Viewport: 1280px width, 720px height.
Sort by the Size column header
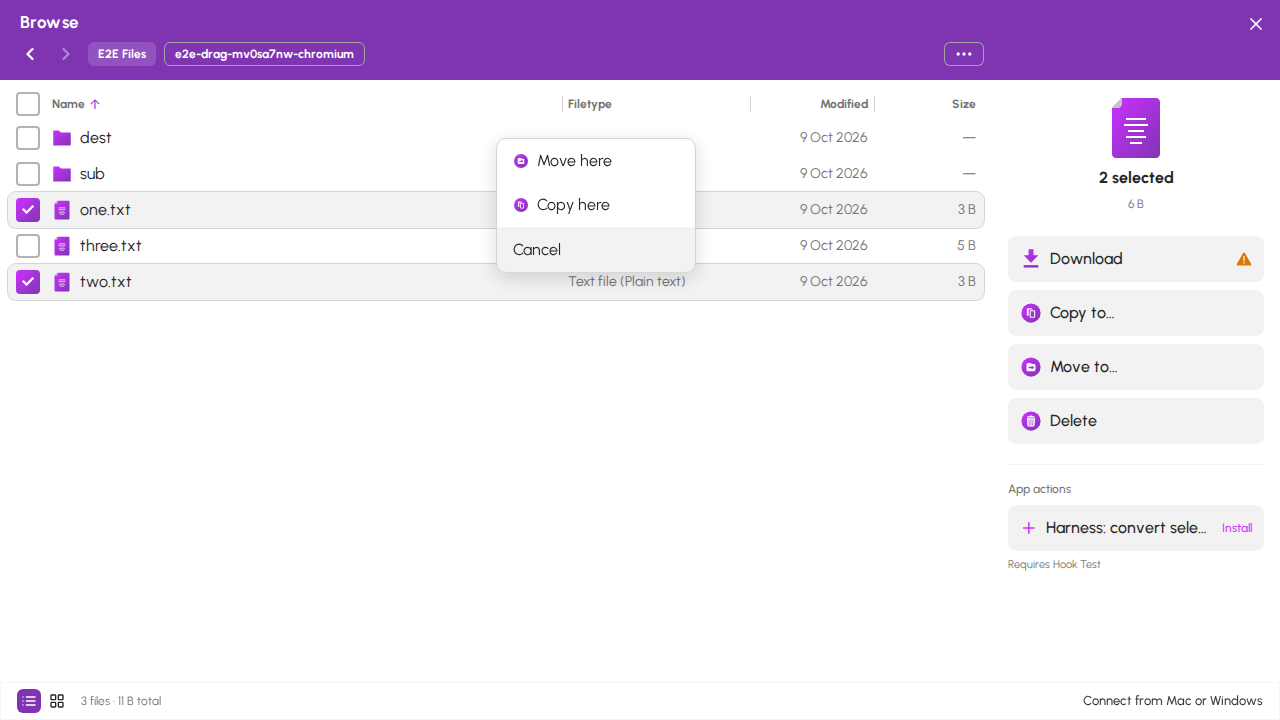pos(964,104)
